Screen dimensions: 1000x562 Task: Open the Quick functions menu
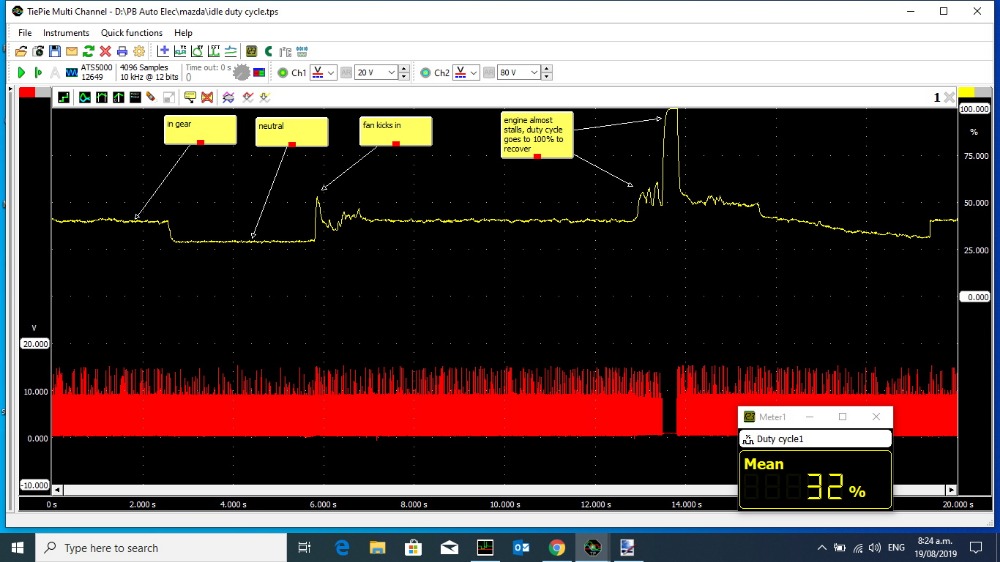pyautogui.click(x=131, y=33)
